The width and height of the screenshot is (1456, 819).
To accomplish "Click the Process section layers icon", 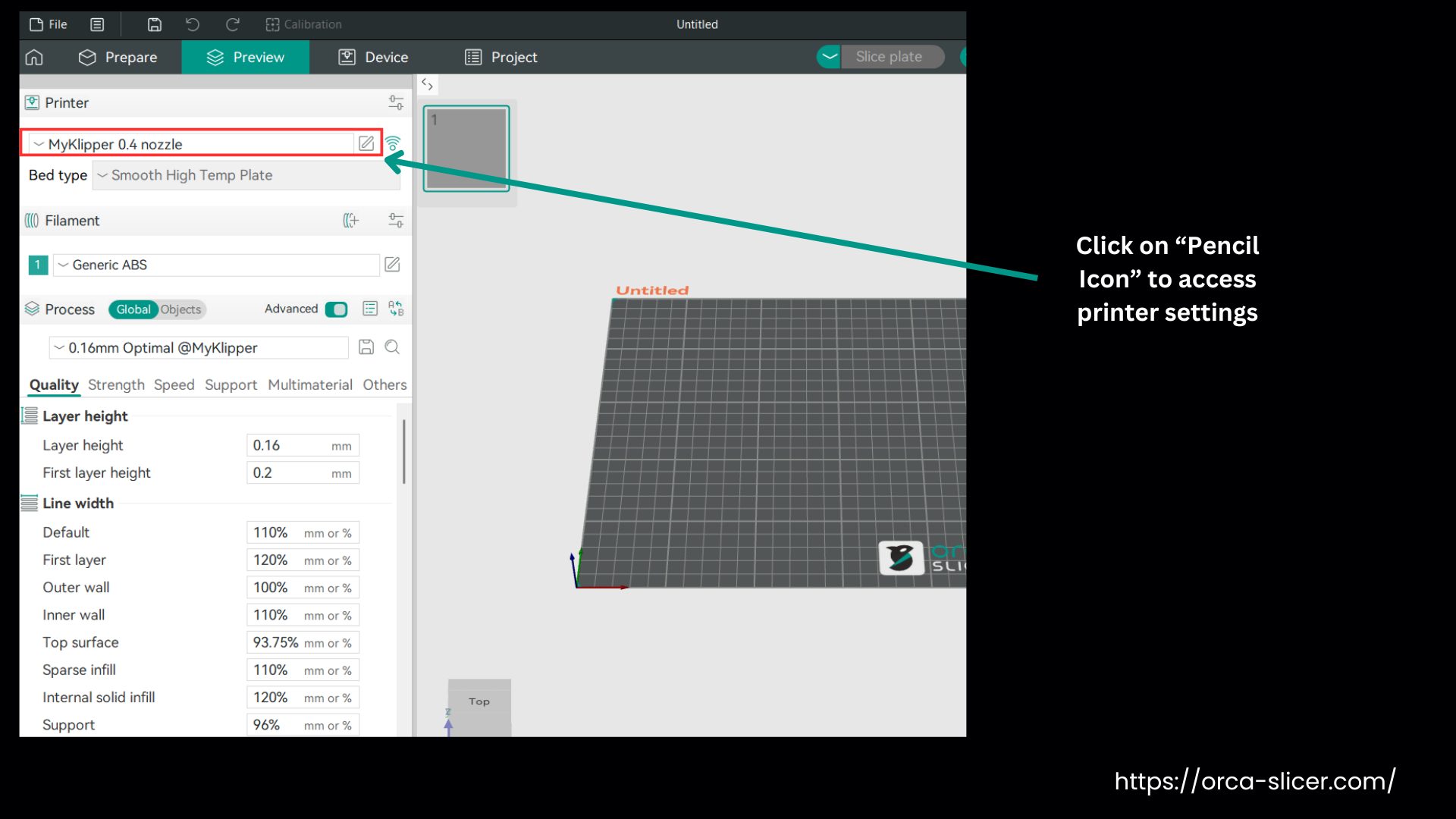I will pyautogui.click(x=32, y=309).
